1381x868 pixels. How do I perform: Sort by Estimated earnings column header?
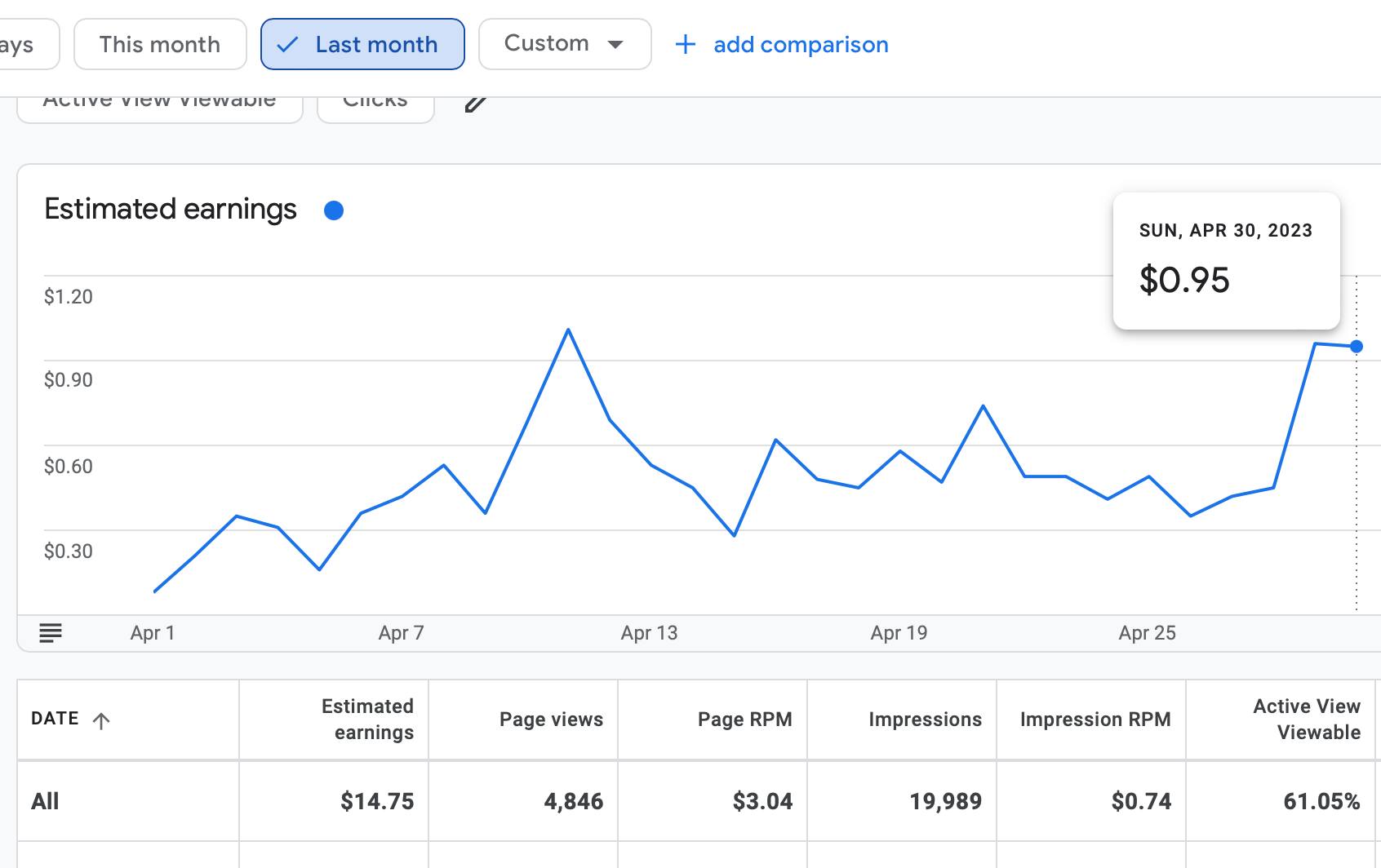tap(367, 719)
